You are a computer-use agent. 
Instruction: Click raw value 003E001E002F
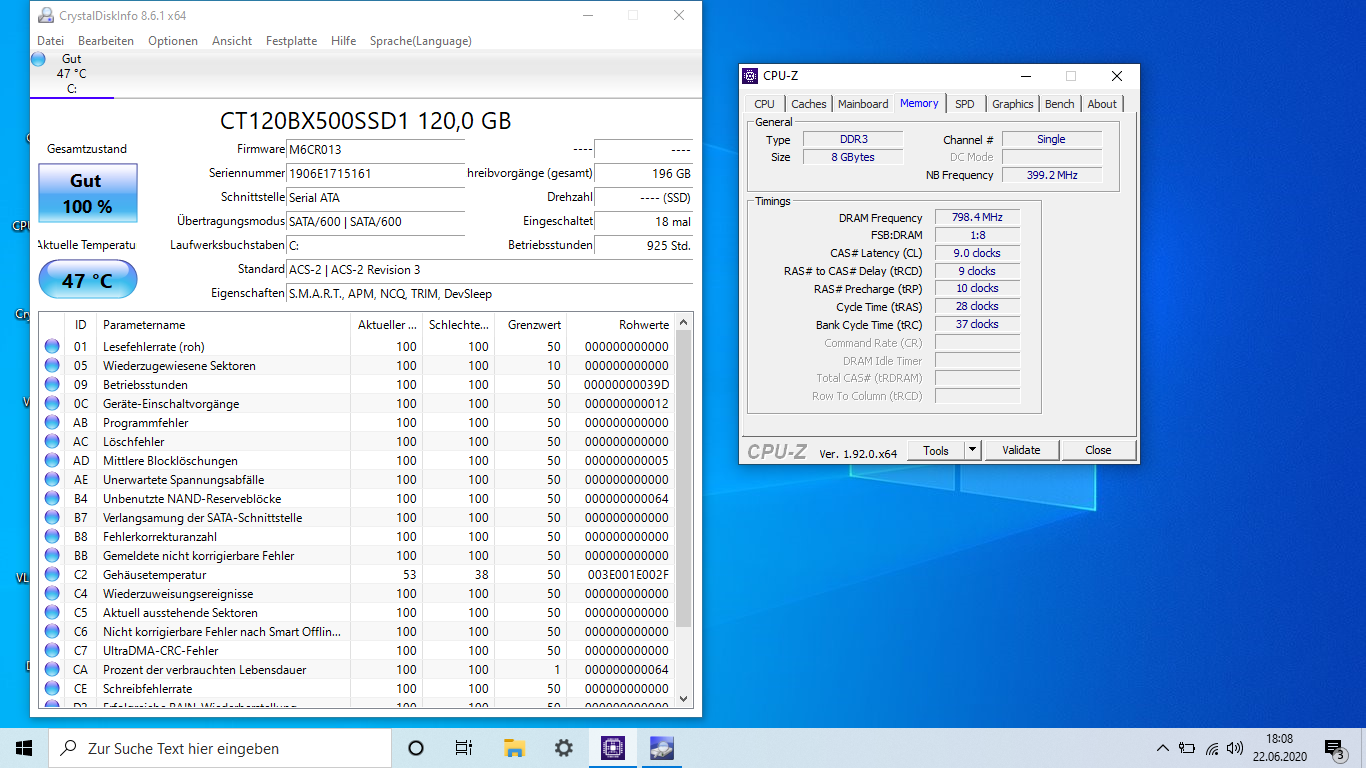tap(628, 574)
